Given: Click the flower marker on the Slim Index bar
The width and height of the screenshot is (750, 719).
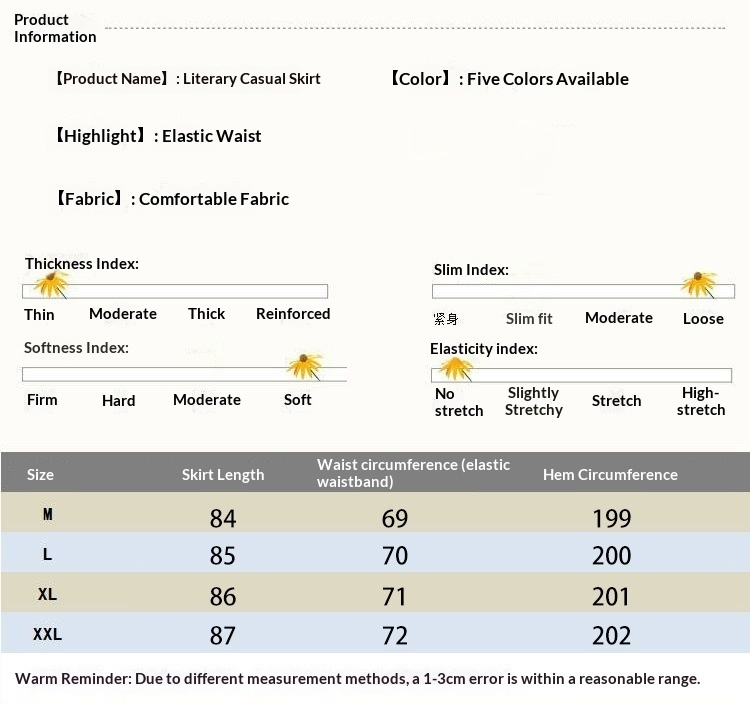Looking at the screenshot, I should click(x=698, y=285).
